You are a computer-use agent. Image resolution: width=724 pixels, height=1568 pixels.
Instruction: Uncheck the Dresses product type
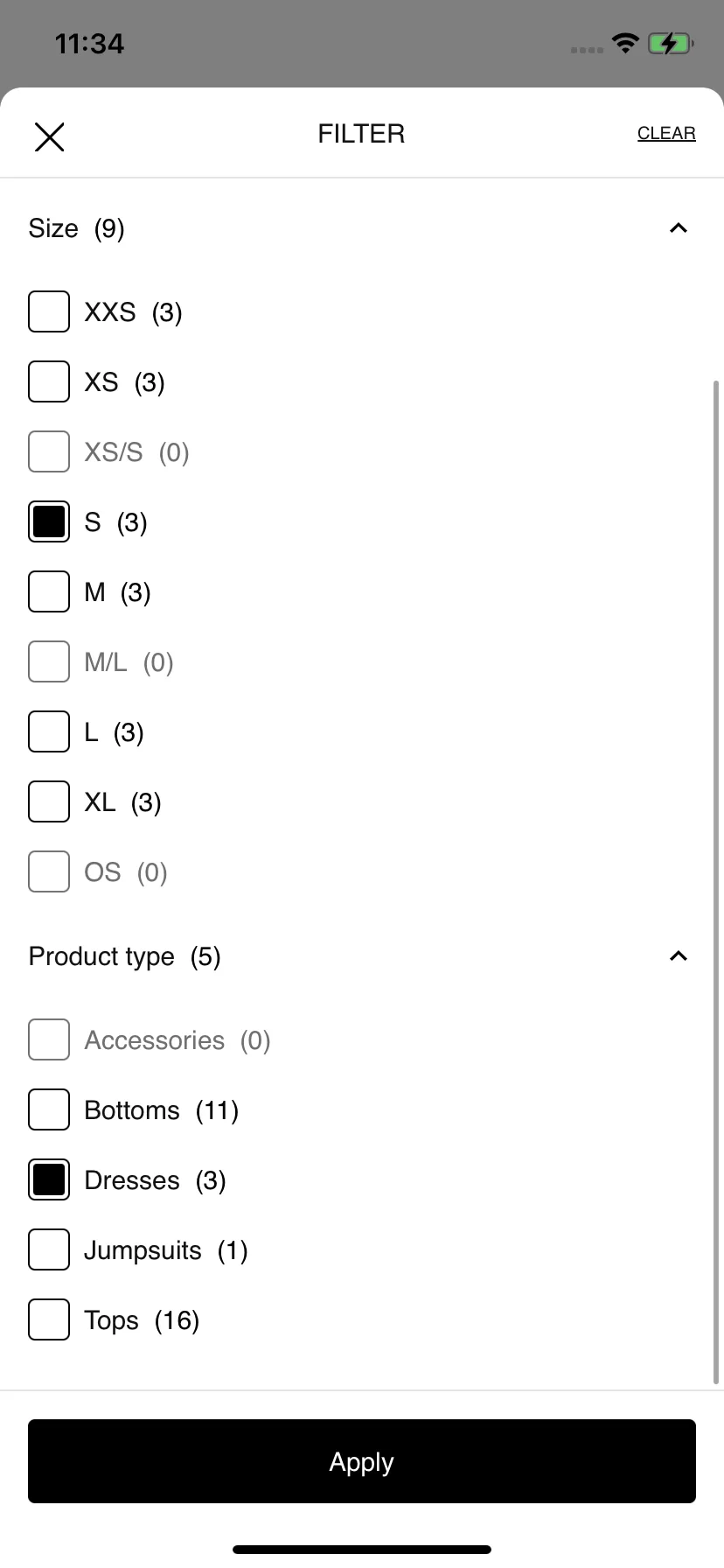pyautogui.click(x=49, y=1179)
